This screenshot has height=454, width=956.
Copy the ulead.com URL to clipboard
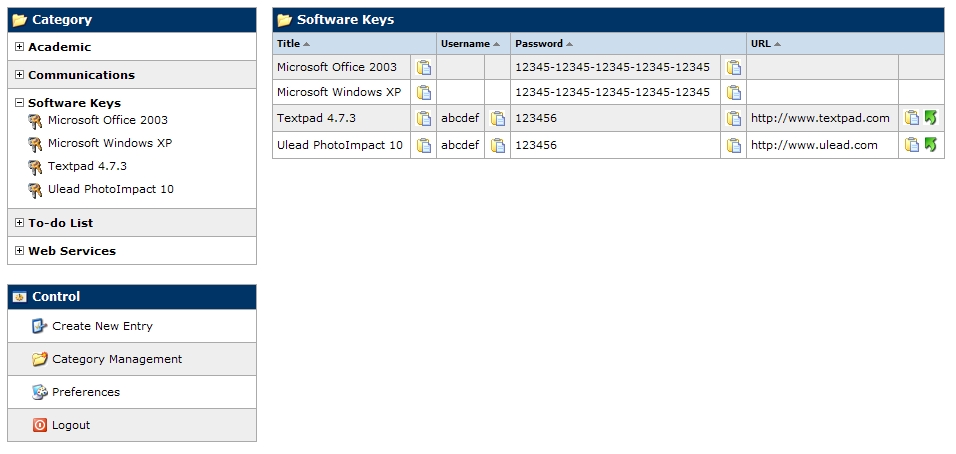[911, 144]
